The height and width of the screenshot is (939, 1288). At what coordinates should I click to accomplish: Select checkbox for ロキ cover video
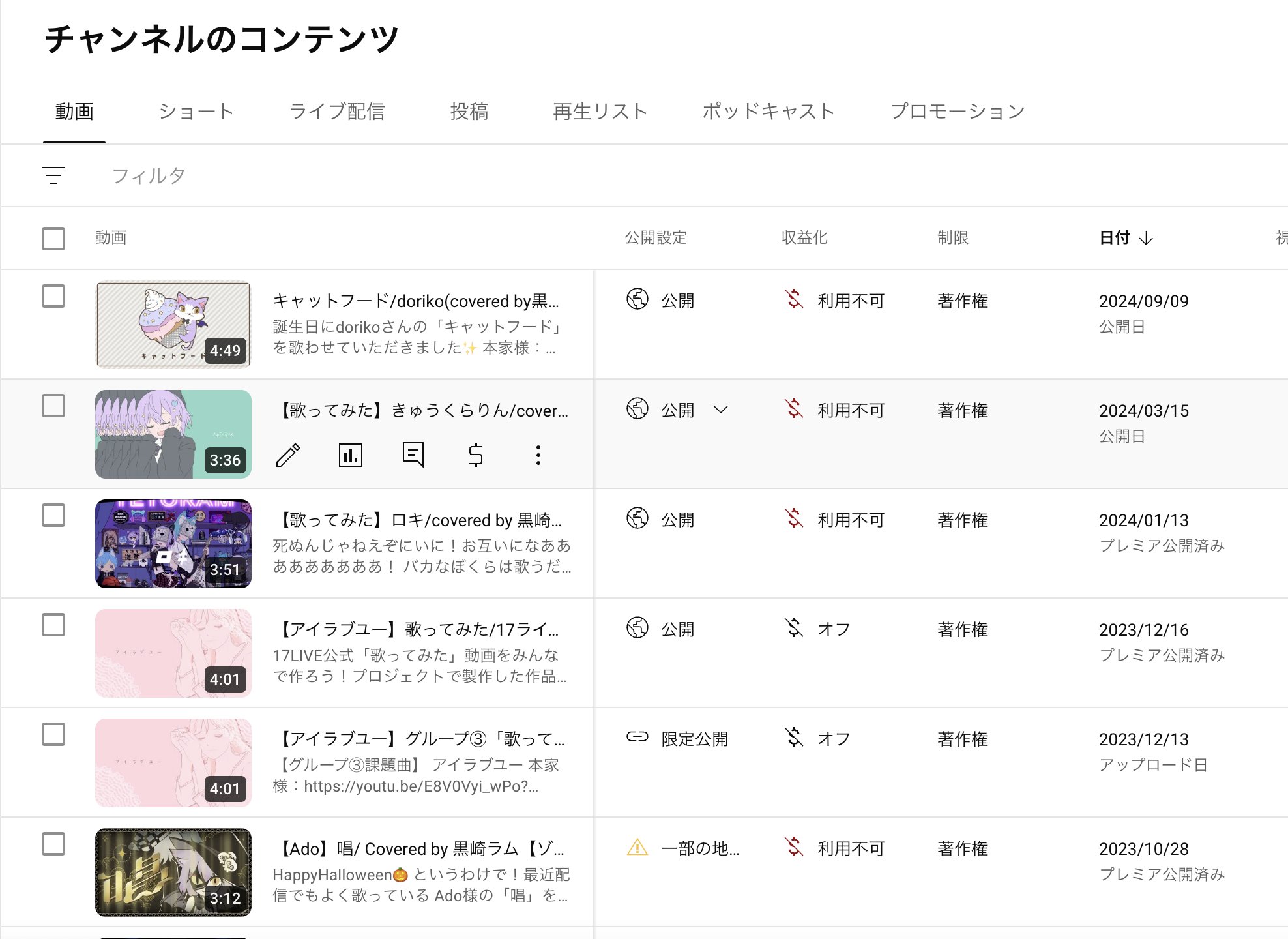click(53, 515)
